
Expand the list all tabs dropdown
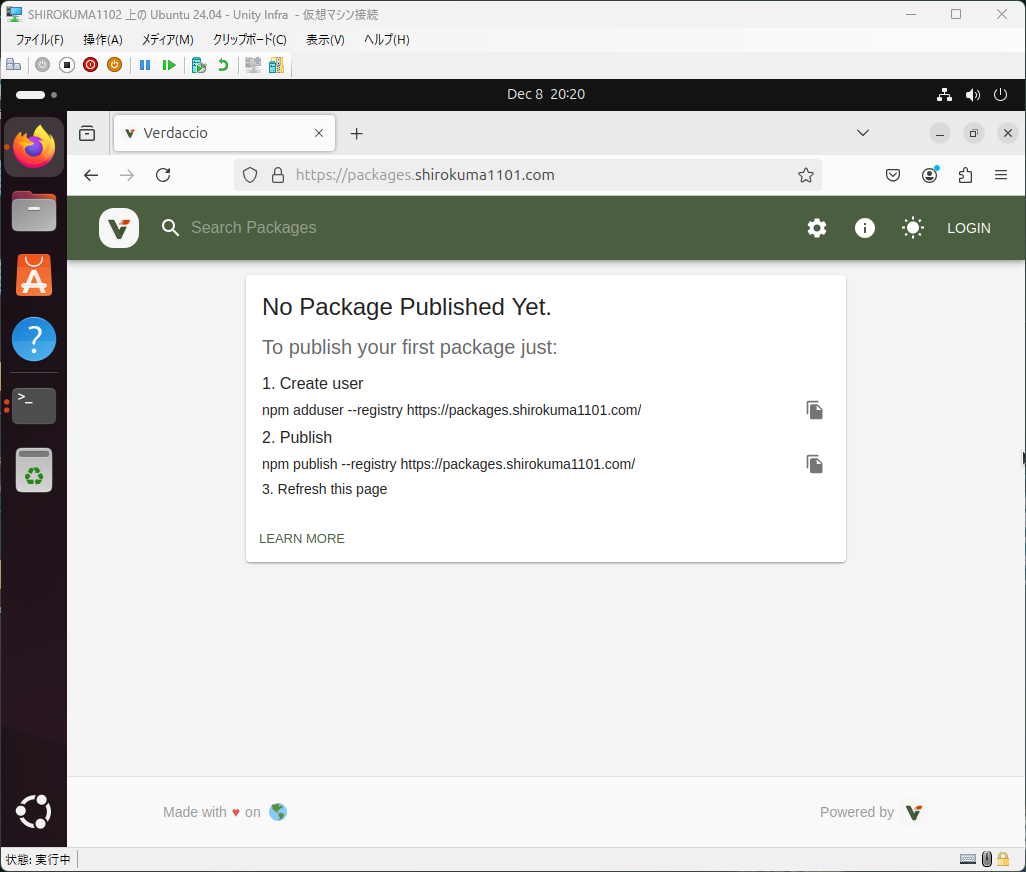863,133
